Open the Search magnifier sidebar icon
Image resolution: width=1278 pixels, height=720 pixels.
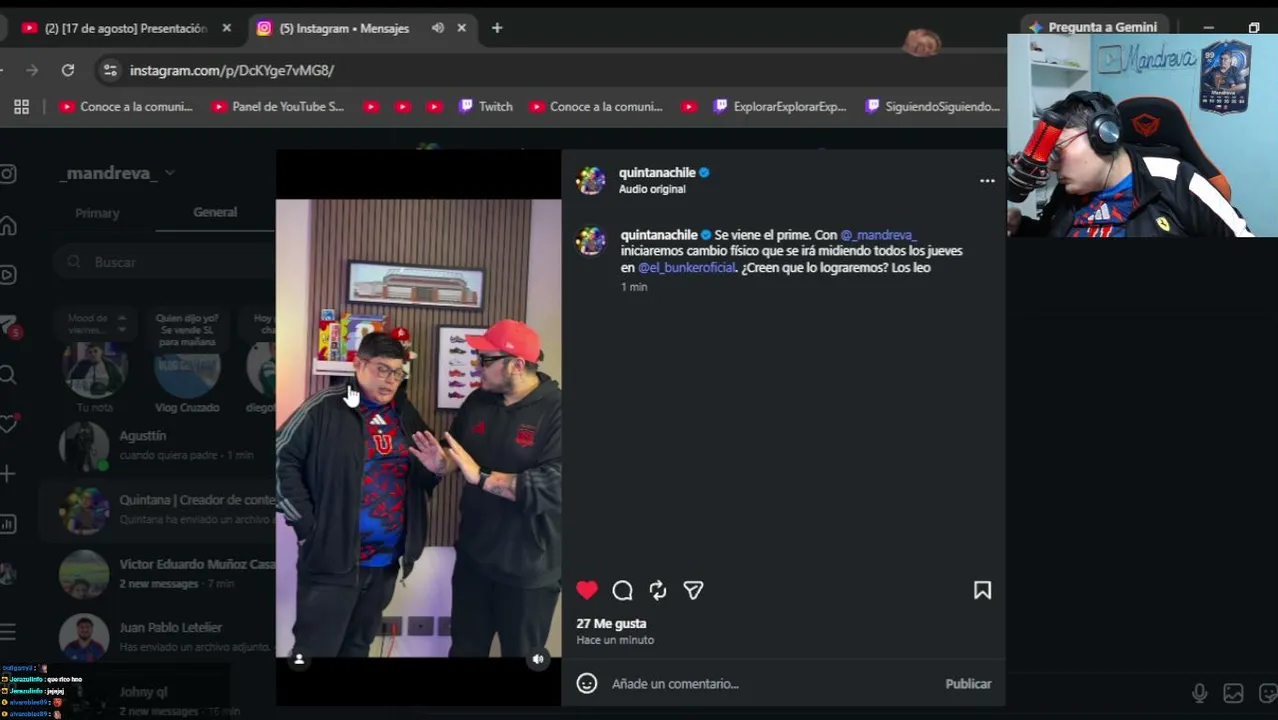(x=8, y=375)
